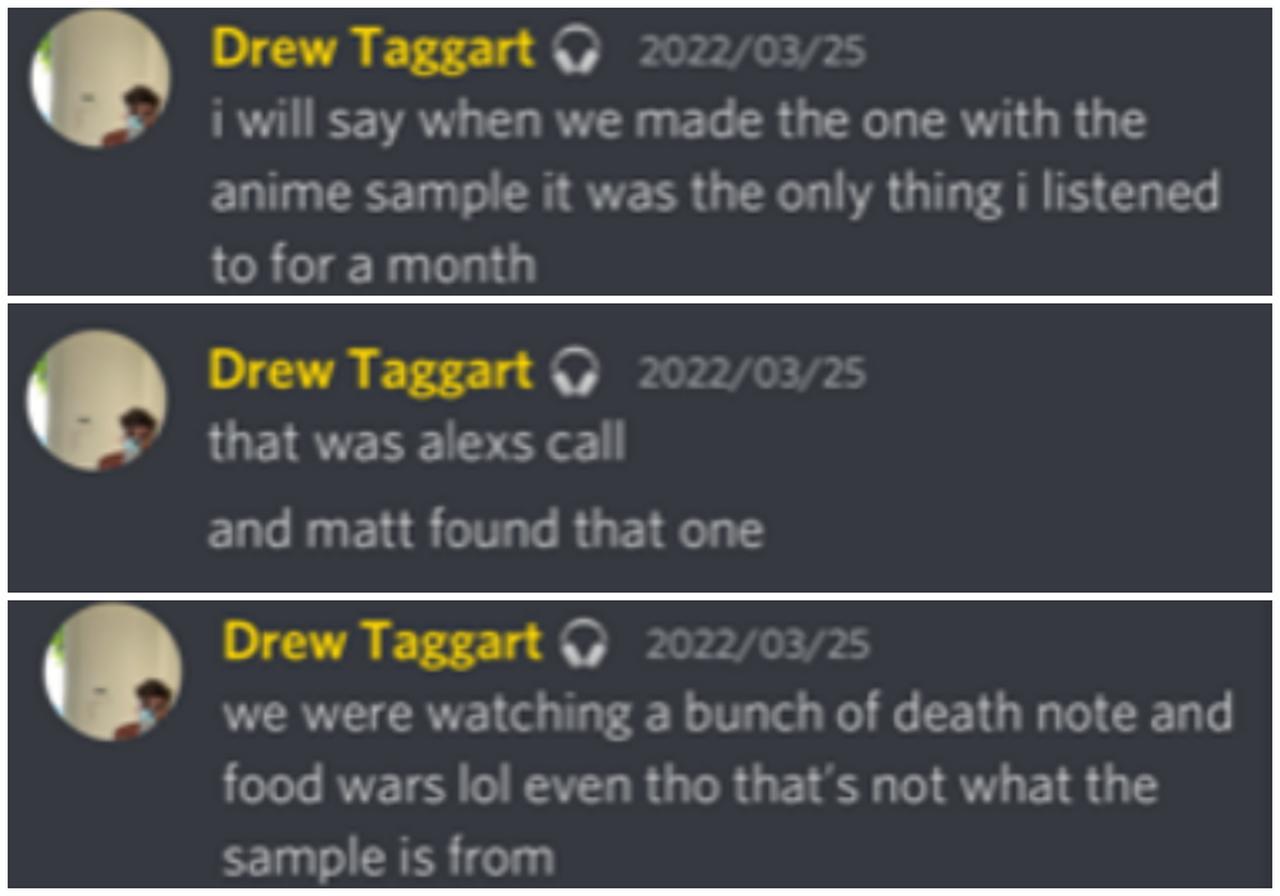Open Drew Taggart's avatar in the second message
This screenshot has width=1280, height=896.
[x=97, y=401]
